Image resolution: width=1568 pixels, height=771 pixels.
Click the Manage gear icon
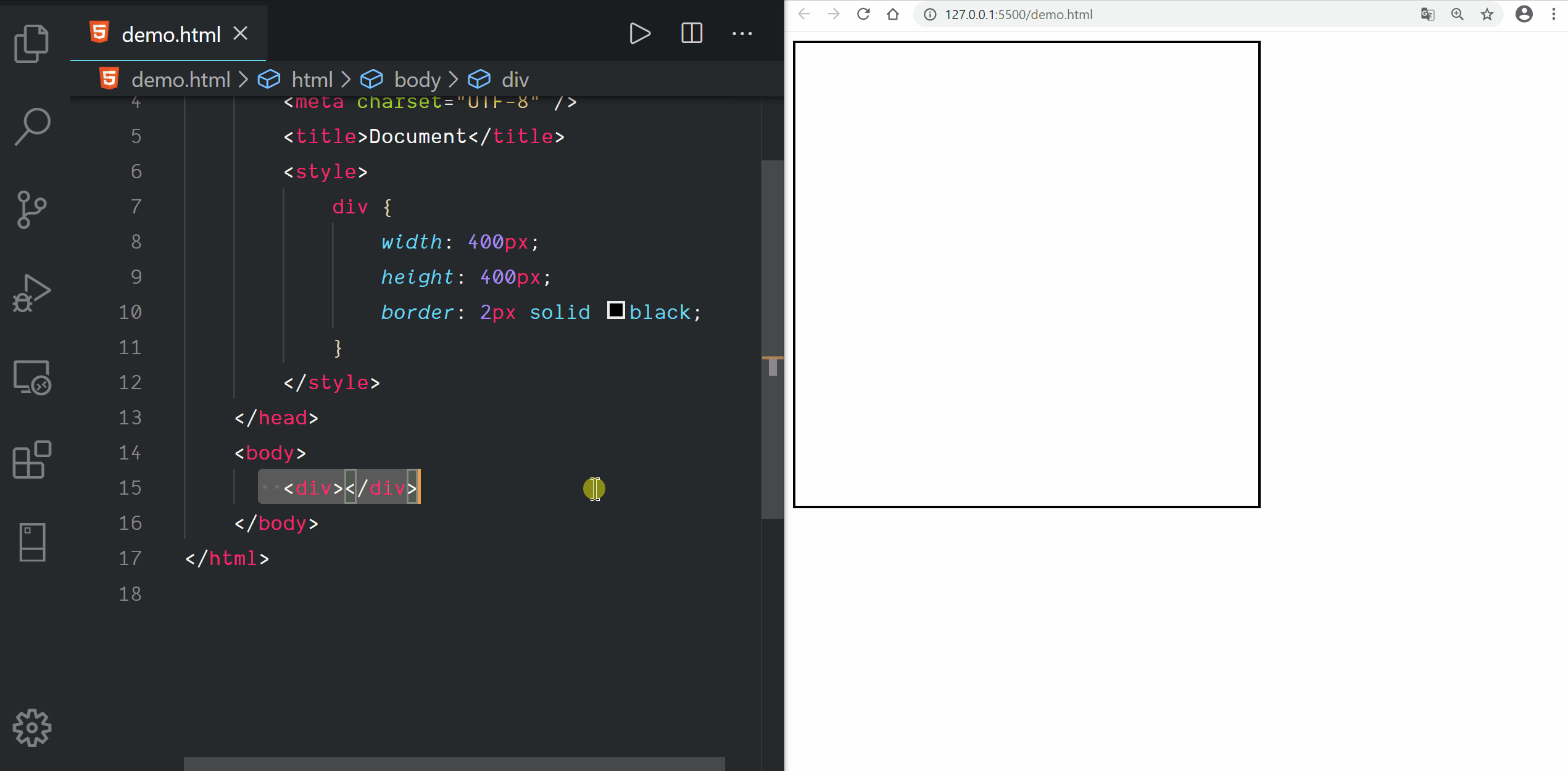pyautogui.click(x=31, y=728)
